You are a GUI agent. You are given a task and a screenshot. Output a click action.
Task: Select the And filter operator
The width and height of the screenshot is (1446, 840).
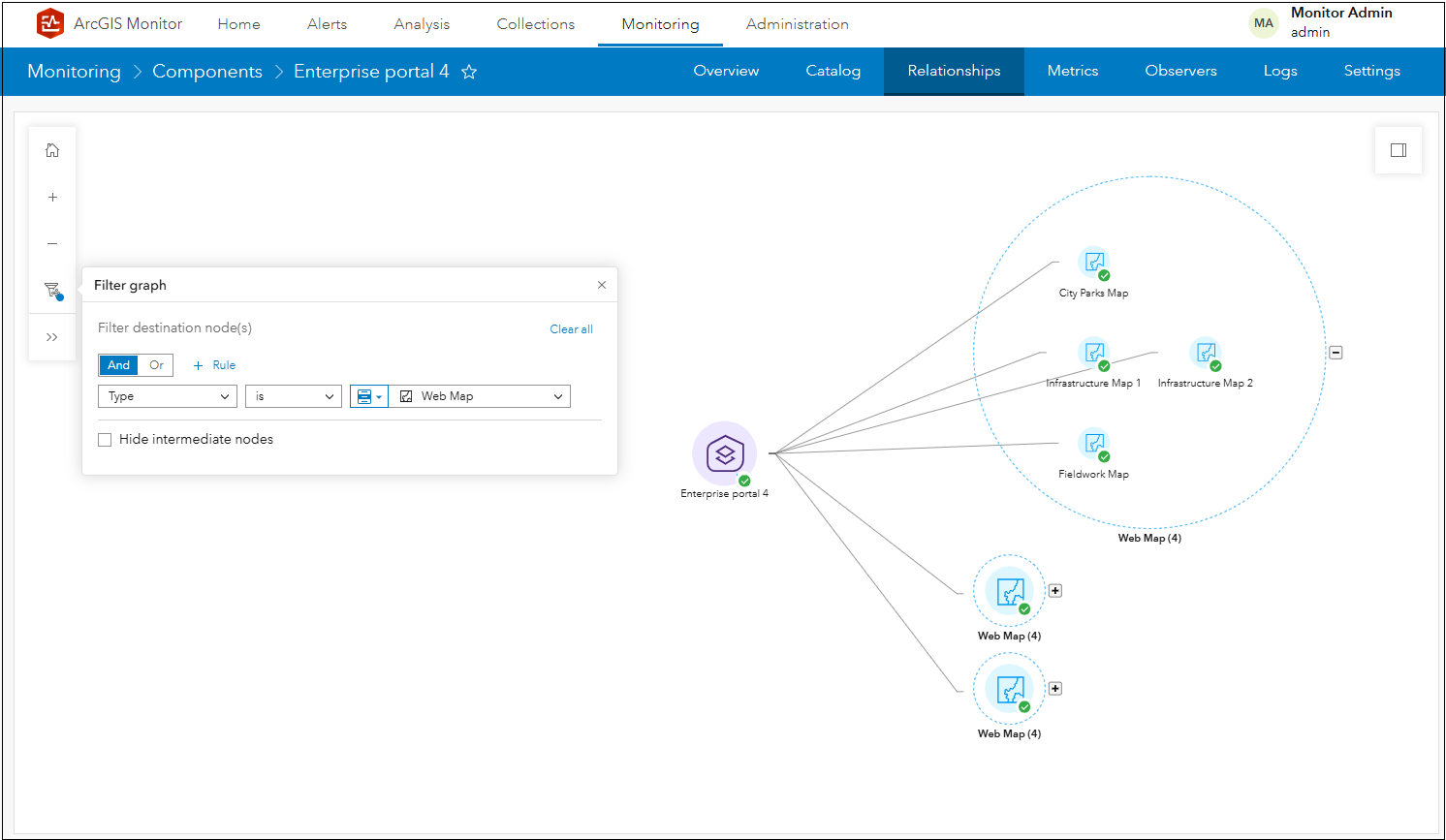coord(118,365)
